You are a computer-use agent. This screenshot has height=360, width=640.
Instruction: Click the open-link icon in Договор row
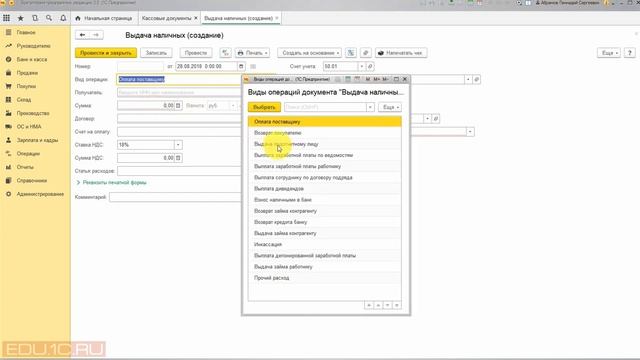click(x=436, y=118)
